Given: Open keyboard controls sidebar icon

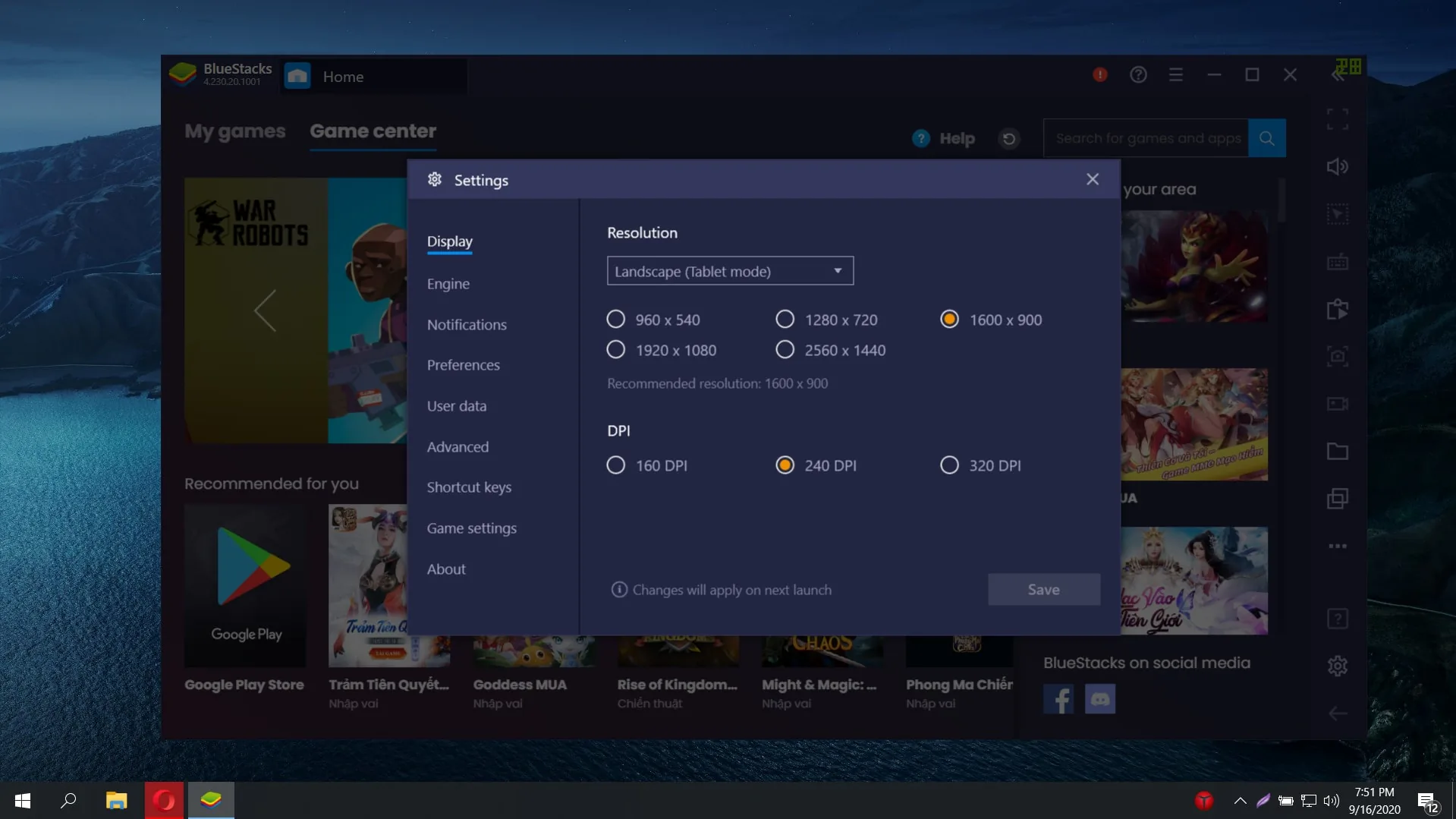Looking at the screenshot, I should (x=1337, y=262).
